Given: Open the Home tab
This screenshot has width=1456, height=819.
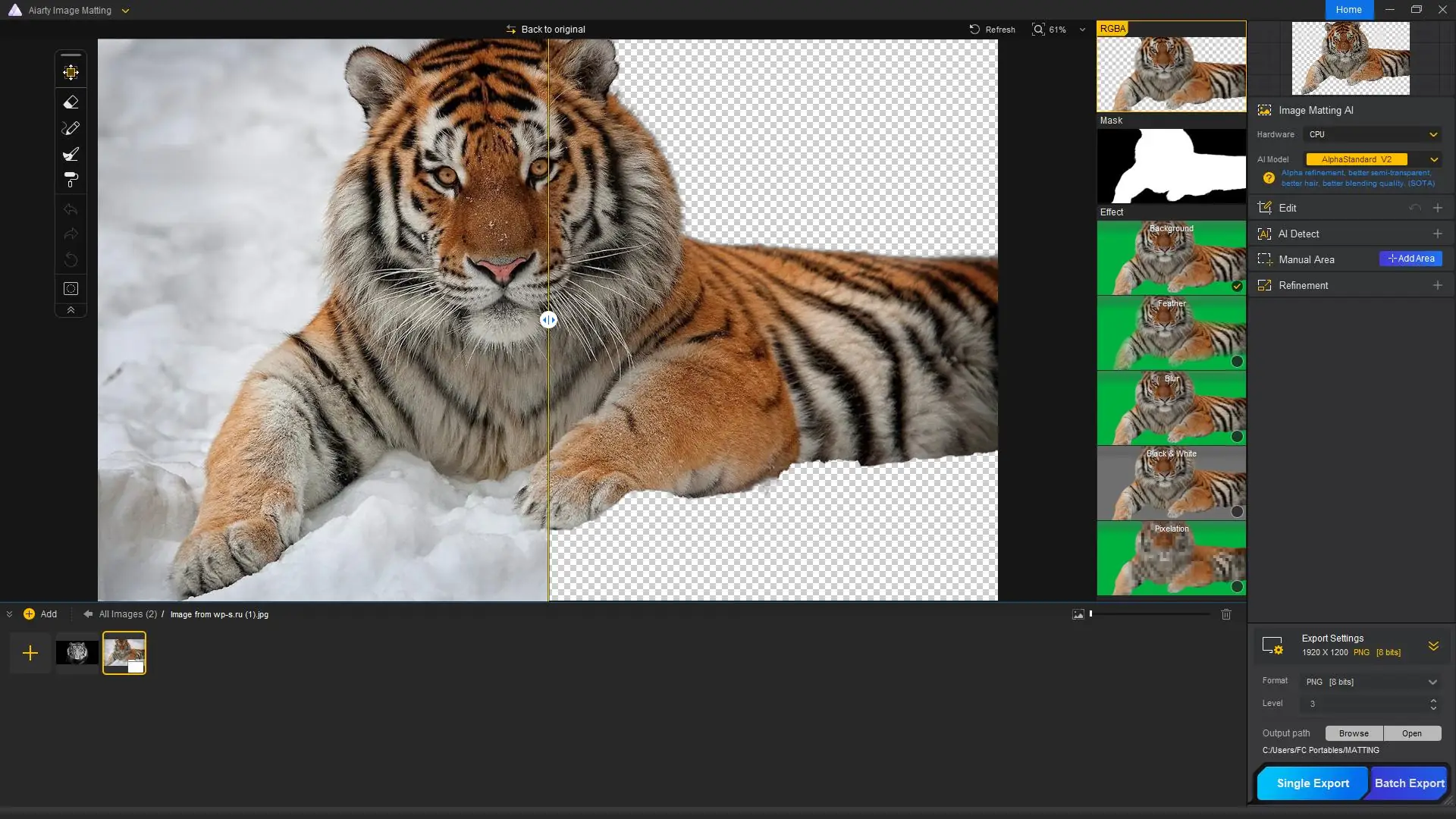Looking at the screenshot, I should click(x=1348, y=10).
